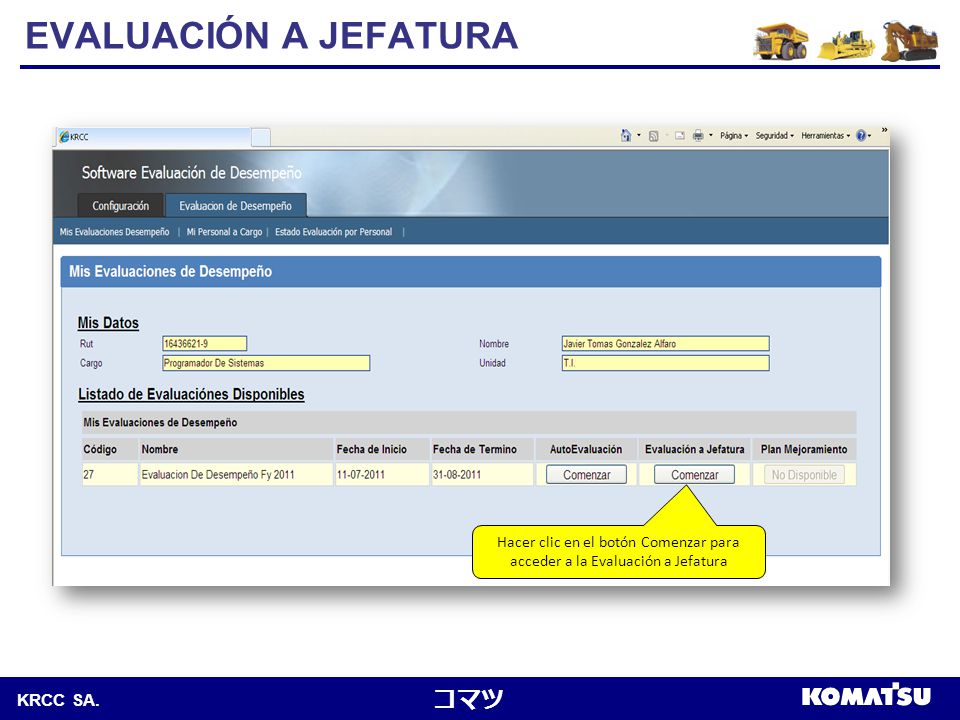Expand toolbar overflow chevron
This screenshot has height=720, width=960.
coord(884,130)
